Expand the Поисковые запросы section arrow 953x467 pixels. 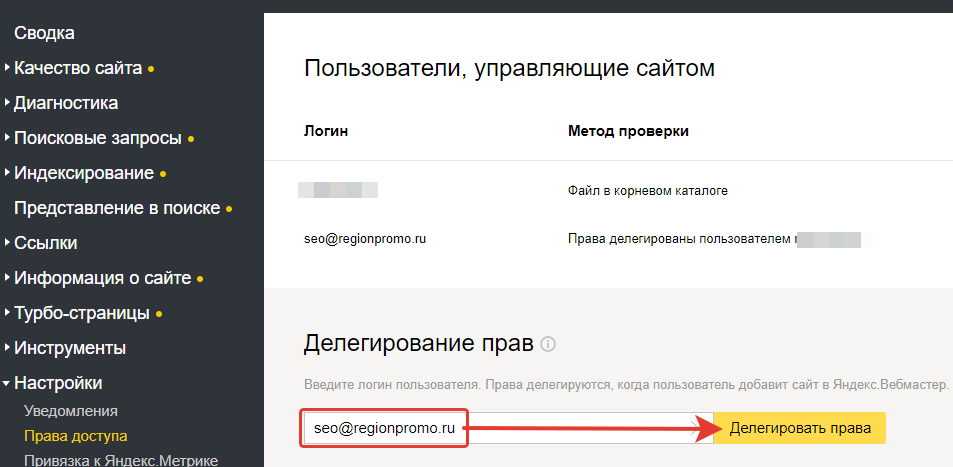point(7,138)
